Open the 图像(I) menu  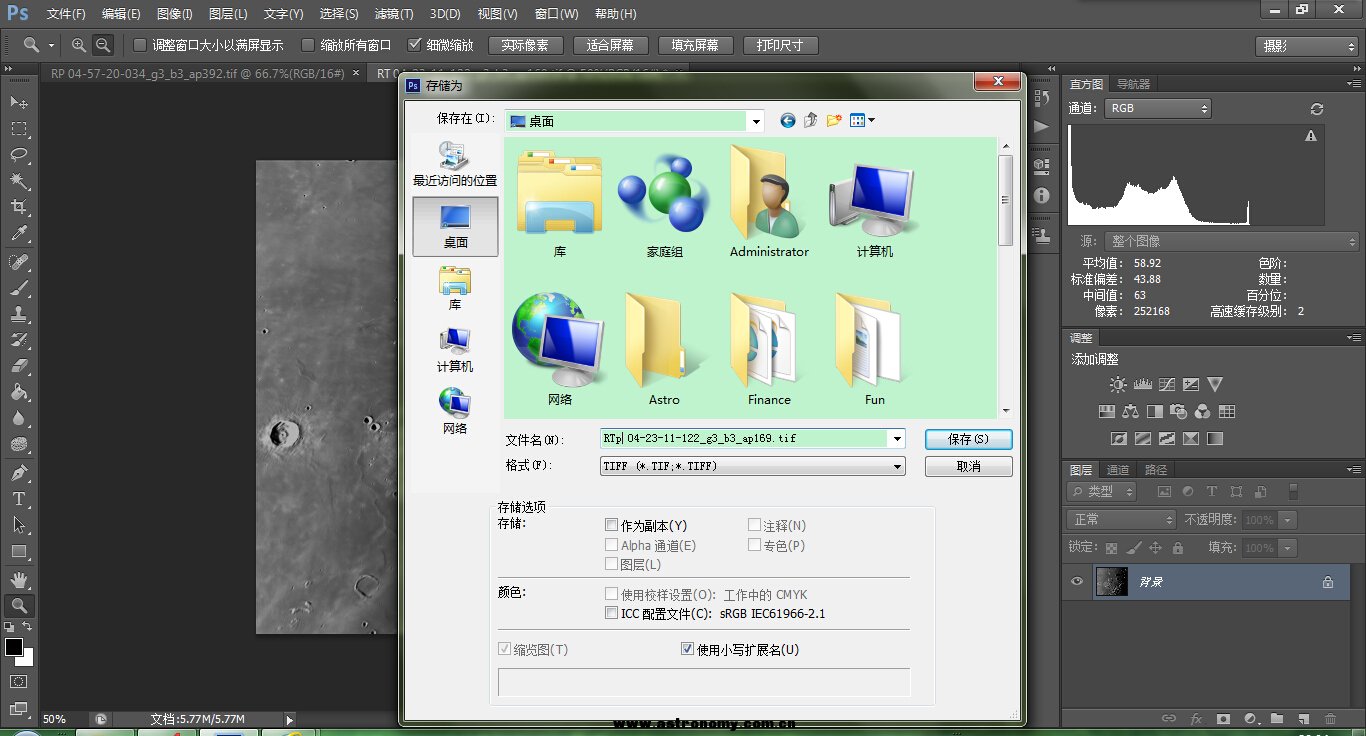click(x=175, y=14)
